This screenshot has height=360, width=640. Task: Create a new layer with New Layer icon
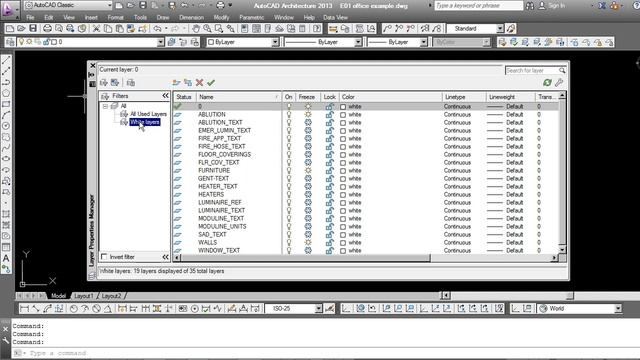[x=176, y=82]
